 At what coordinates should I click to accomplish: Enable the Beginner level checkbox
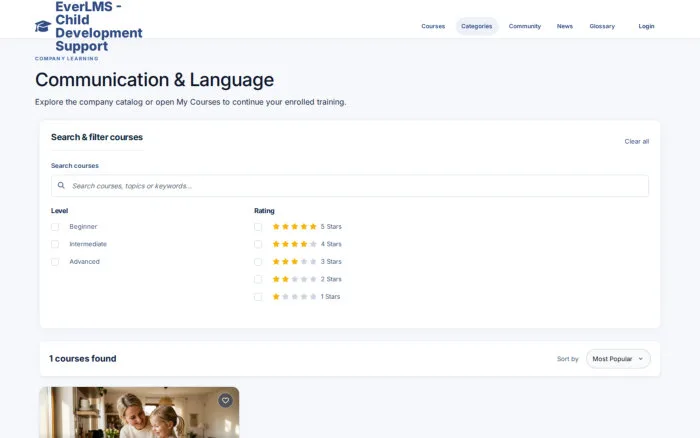[55, 227]
